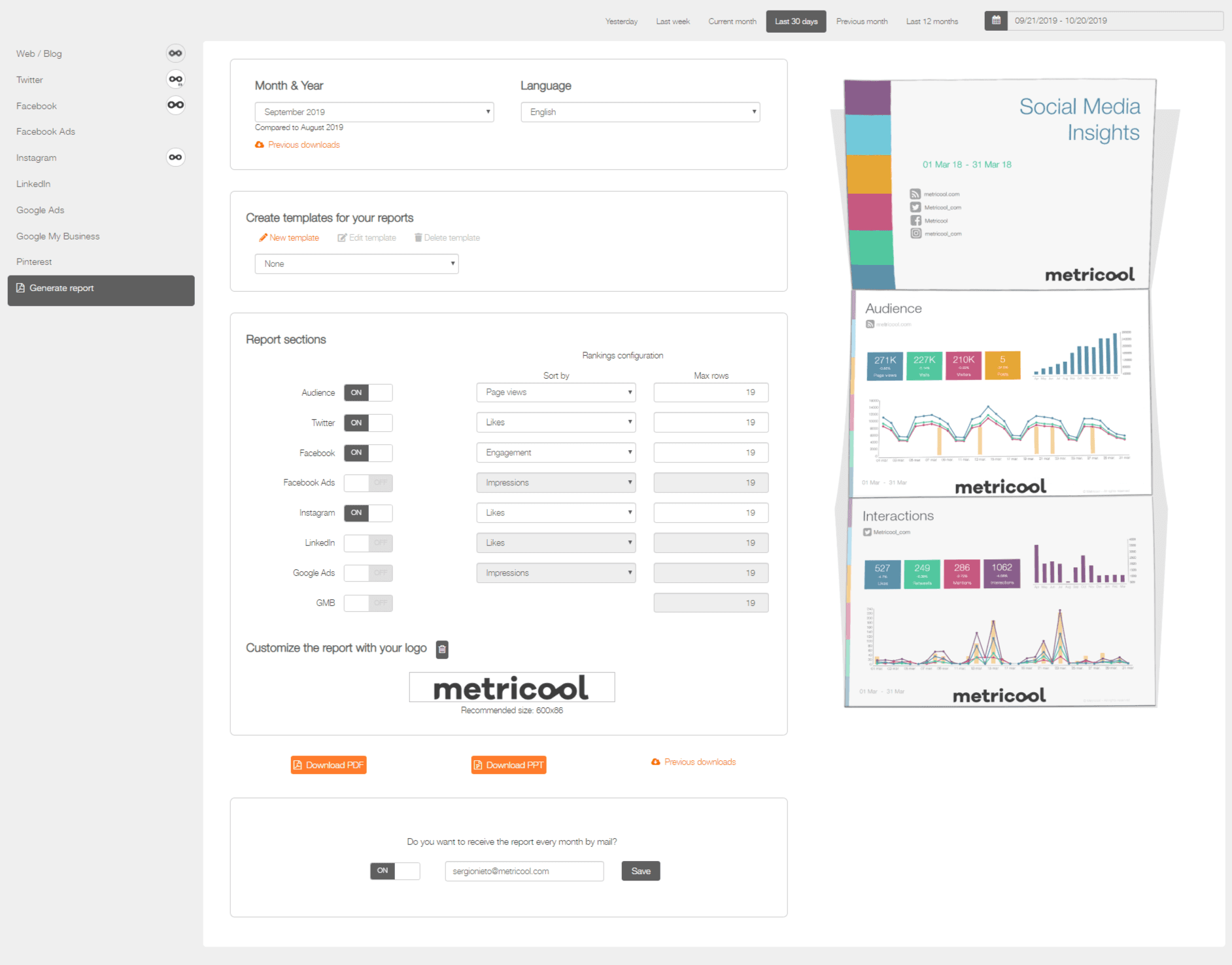
Task: Click infinity icon next to Facebook
Action: [x=175, y=105]
